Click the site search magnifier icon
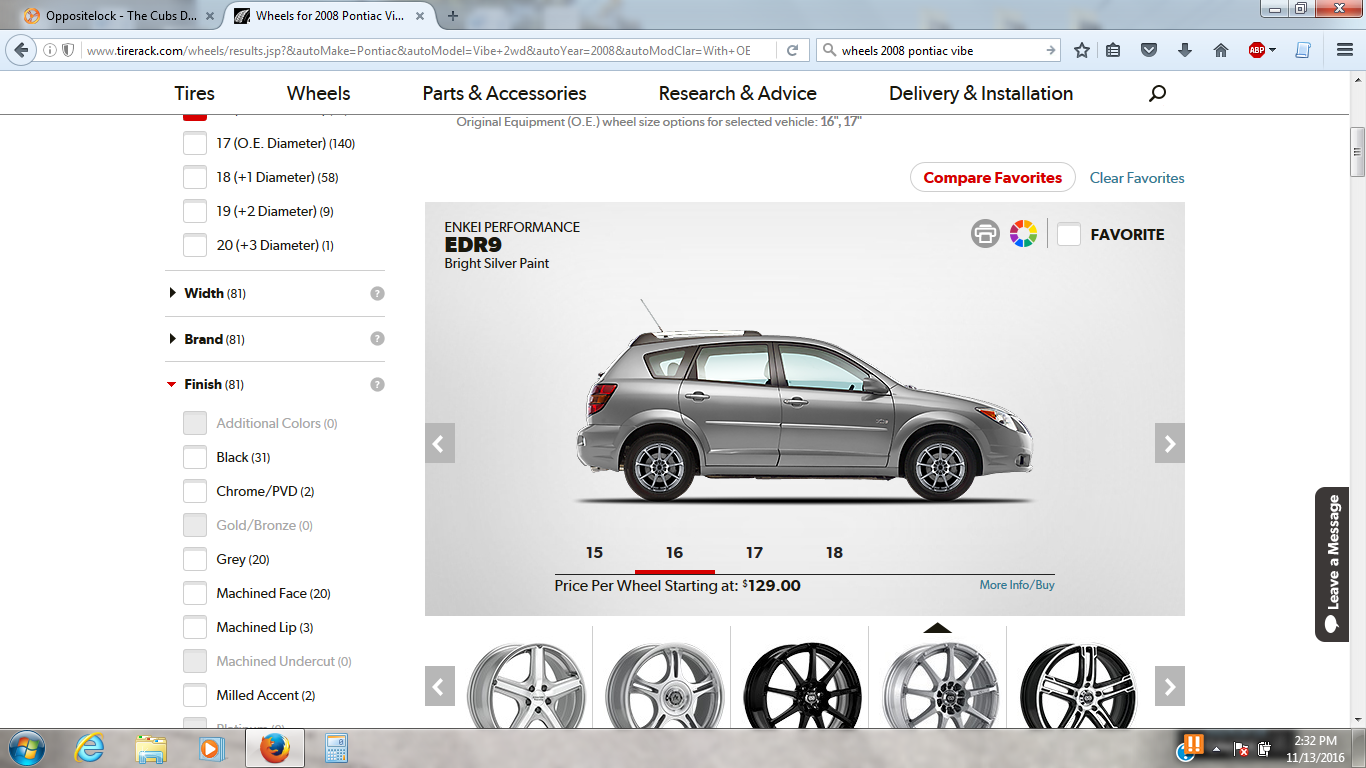Image resolution: width=1366 pixels, height=768 pixels. 1157,93
